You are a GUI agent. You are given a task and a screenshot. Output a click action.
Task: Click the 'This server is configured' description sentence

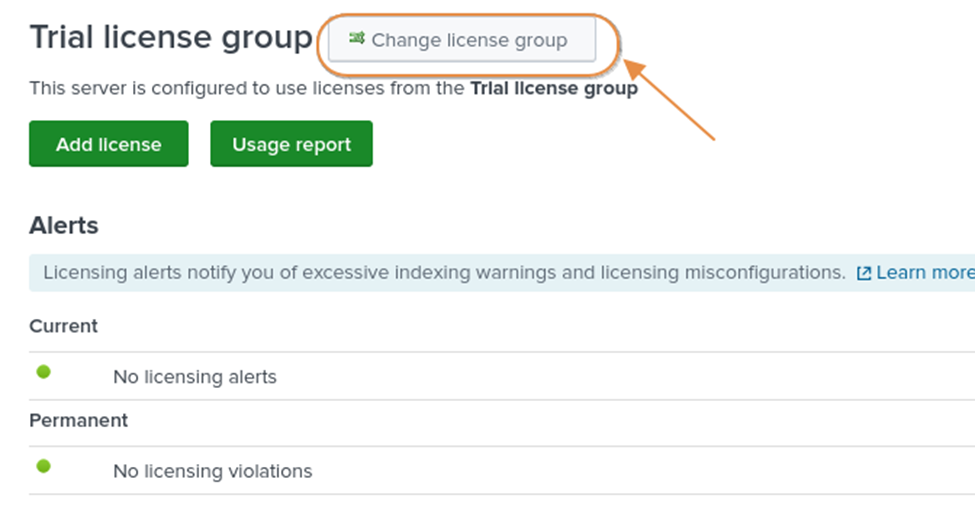pos(248,89)
